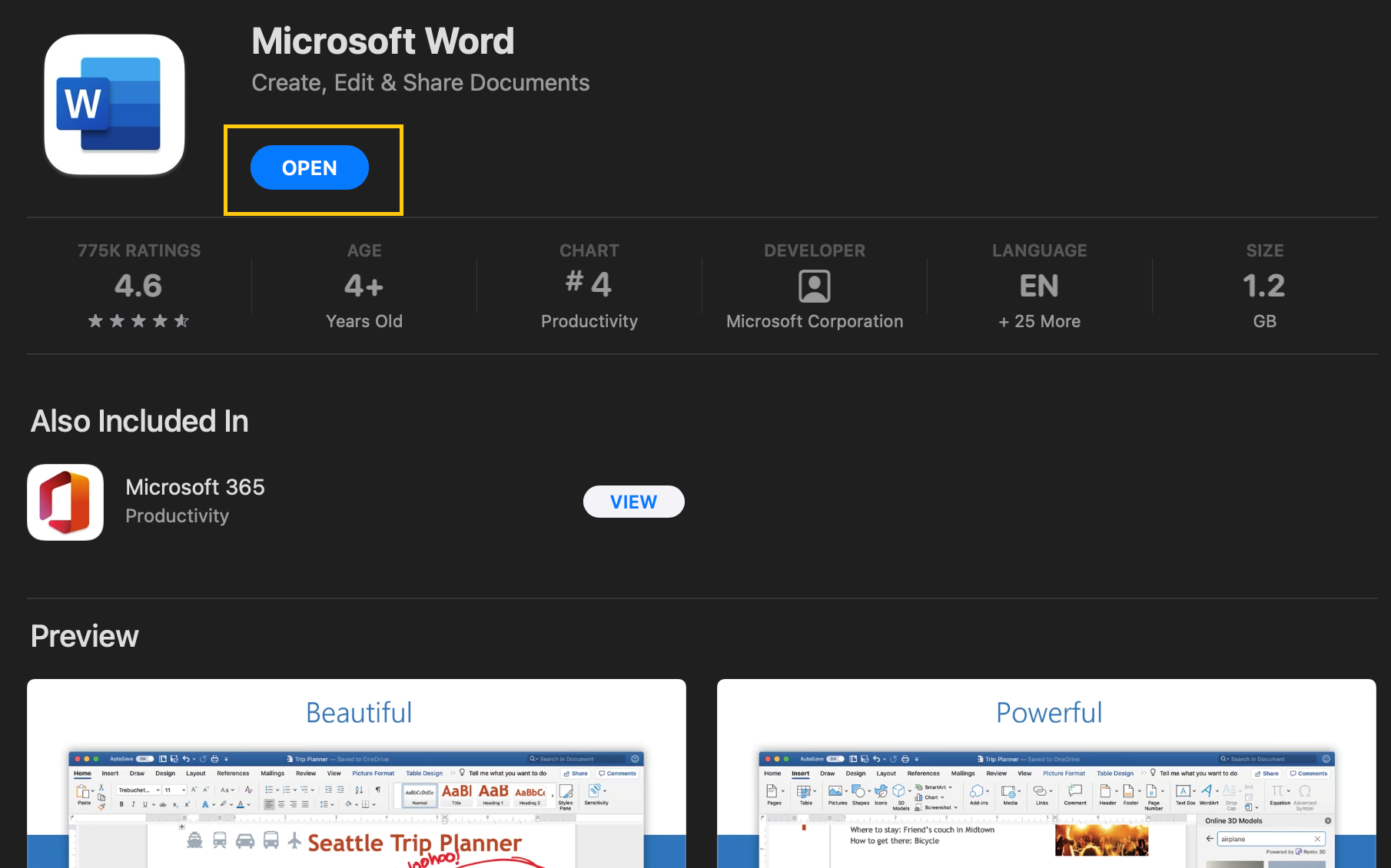Open the Microsoft Corporation developer link
The image size is (1391, 868).
click(x=815, y=321)
